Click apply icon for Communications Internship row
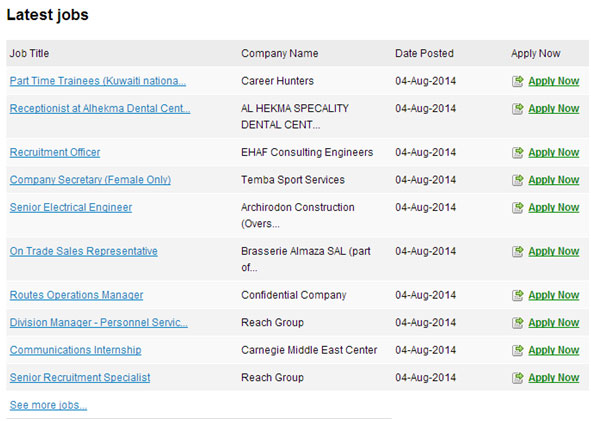The width and height of the screenshot is (591, 421). (518, 351)
